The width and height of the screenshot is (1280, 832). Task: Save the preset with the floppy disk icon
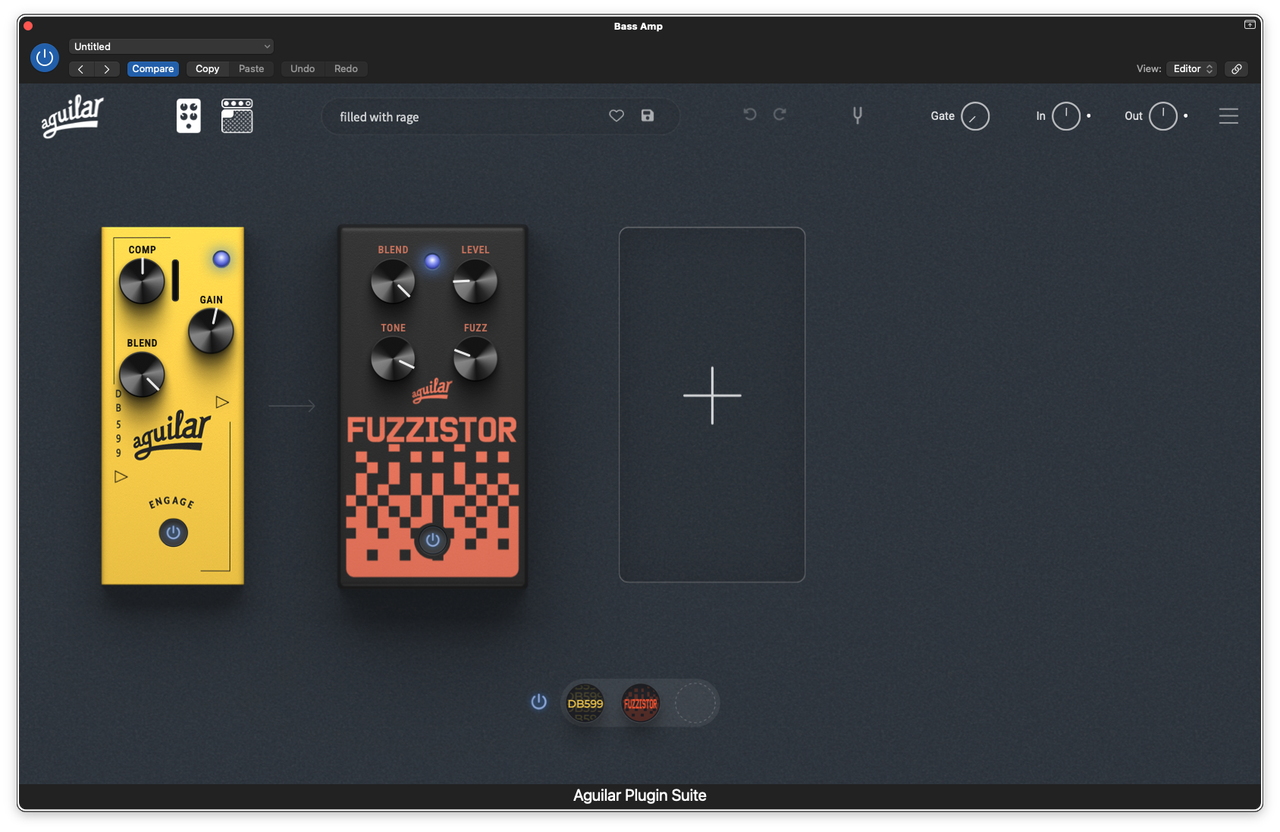pos(647,116)
